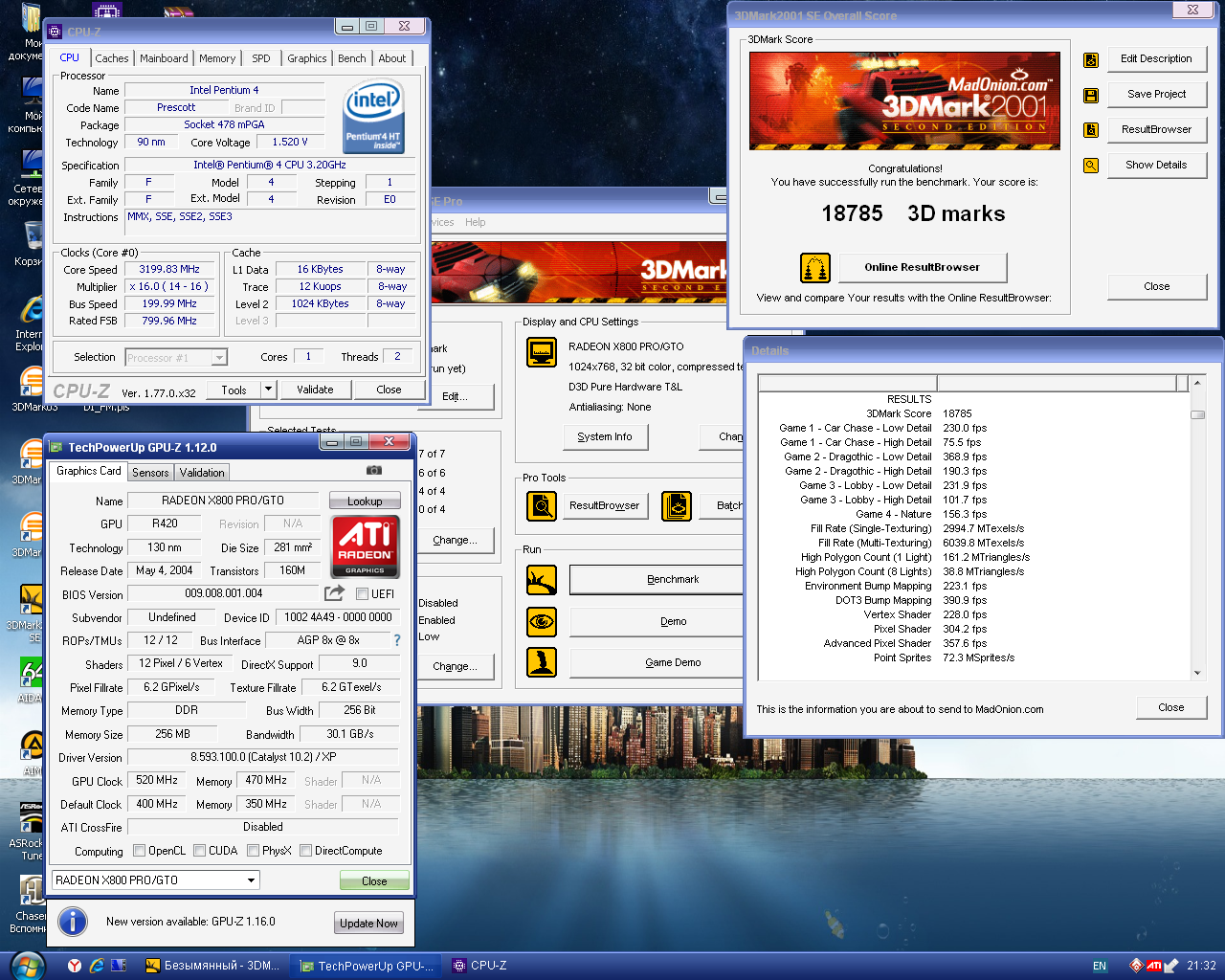Viewport: 1225px width, 980px height.
Task: Open the SPD tab in CPU-Z
Action: pyautogui.click(x=261, y=58)
